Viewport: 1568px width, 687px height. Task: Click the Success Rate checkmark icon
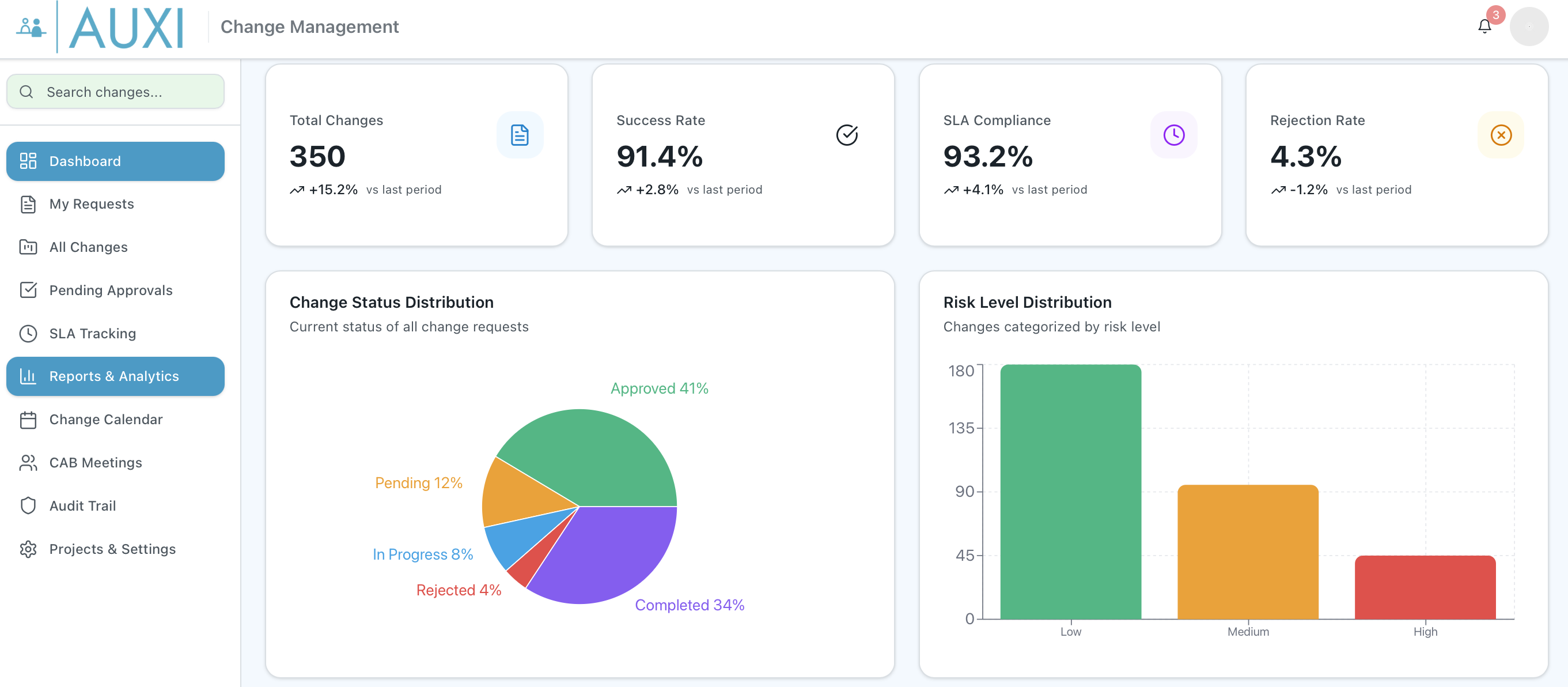click(847, 135)
